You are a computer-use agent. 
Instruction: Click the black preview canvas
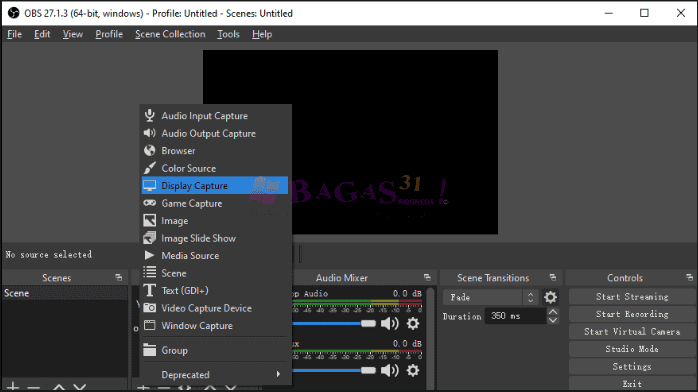pyautogui.click(x=350, y=141)
